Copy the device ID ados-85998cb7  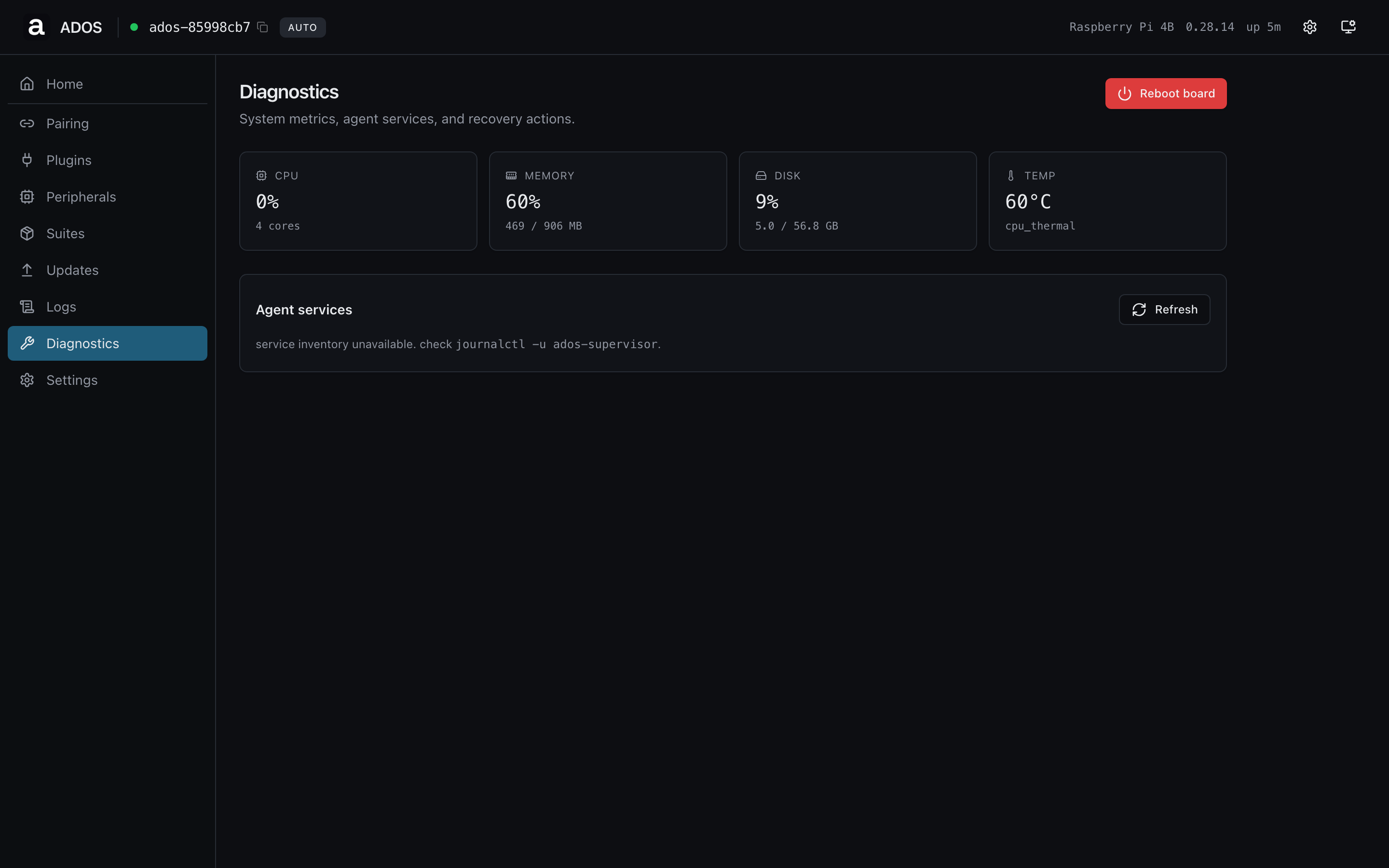[x=262, y=27]
